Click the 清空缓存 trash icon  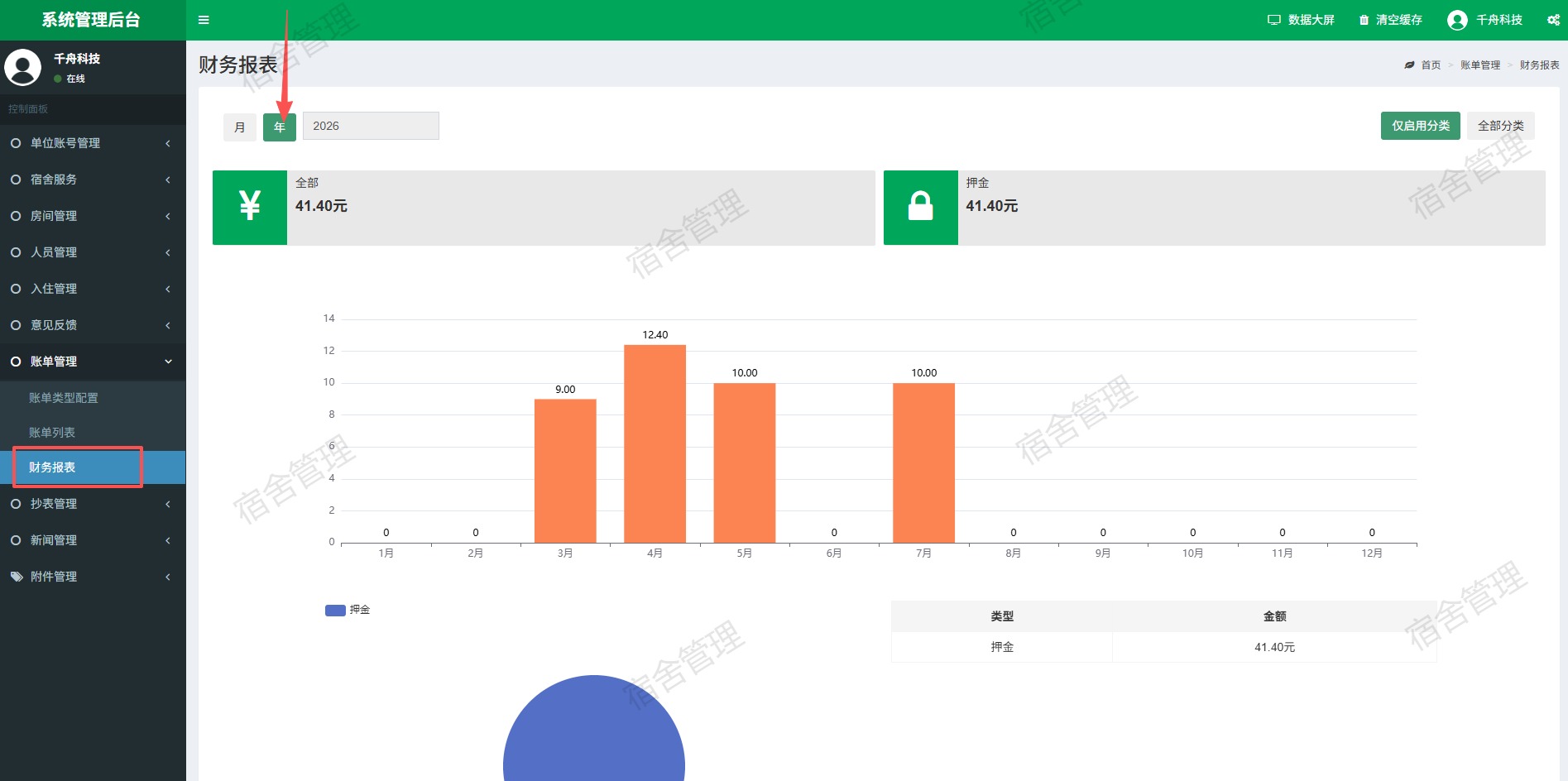tap(1364, 20)
